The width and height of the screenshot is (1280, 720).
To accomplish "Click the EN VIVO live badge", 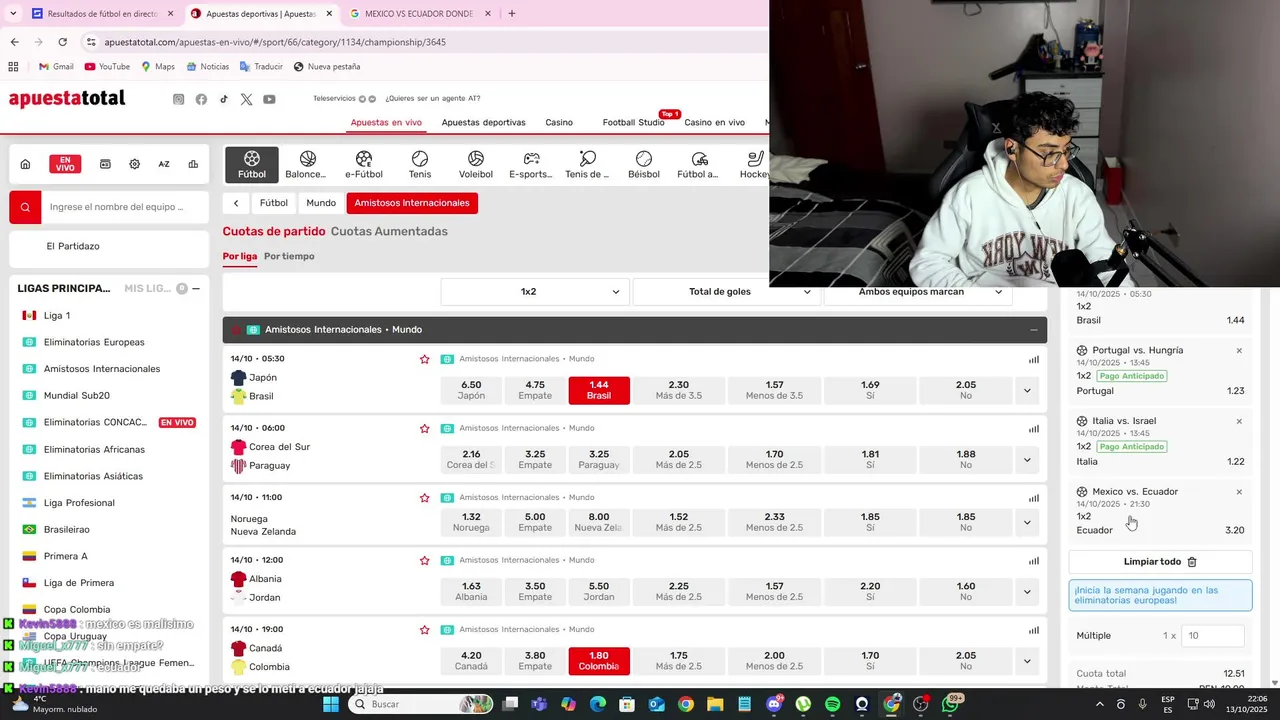I will pos(65,164).
